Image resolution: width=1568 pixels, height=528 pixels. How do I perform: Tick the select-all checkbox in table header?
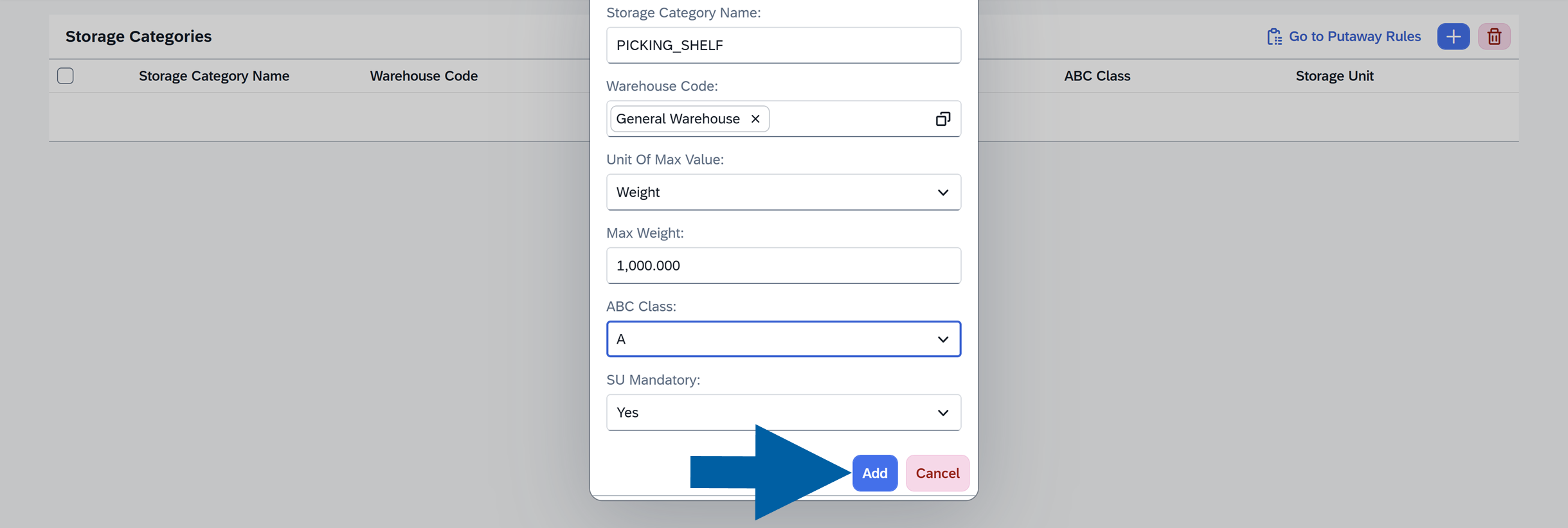pyautogui.click(x=66, y=76)
